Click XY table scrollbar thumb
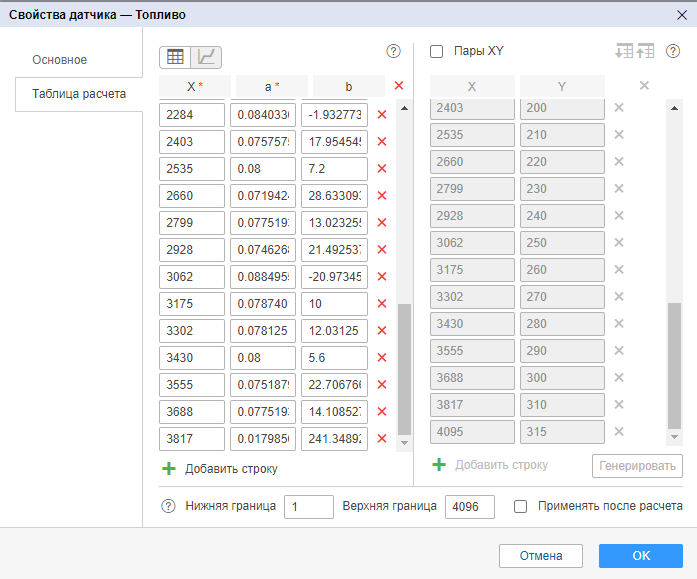 coord(674,366)
